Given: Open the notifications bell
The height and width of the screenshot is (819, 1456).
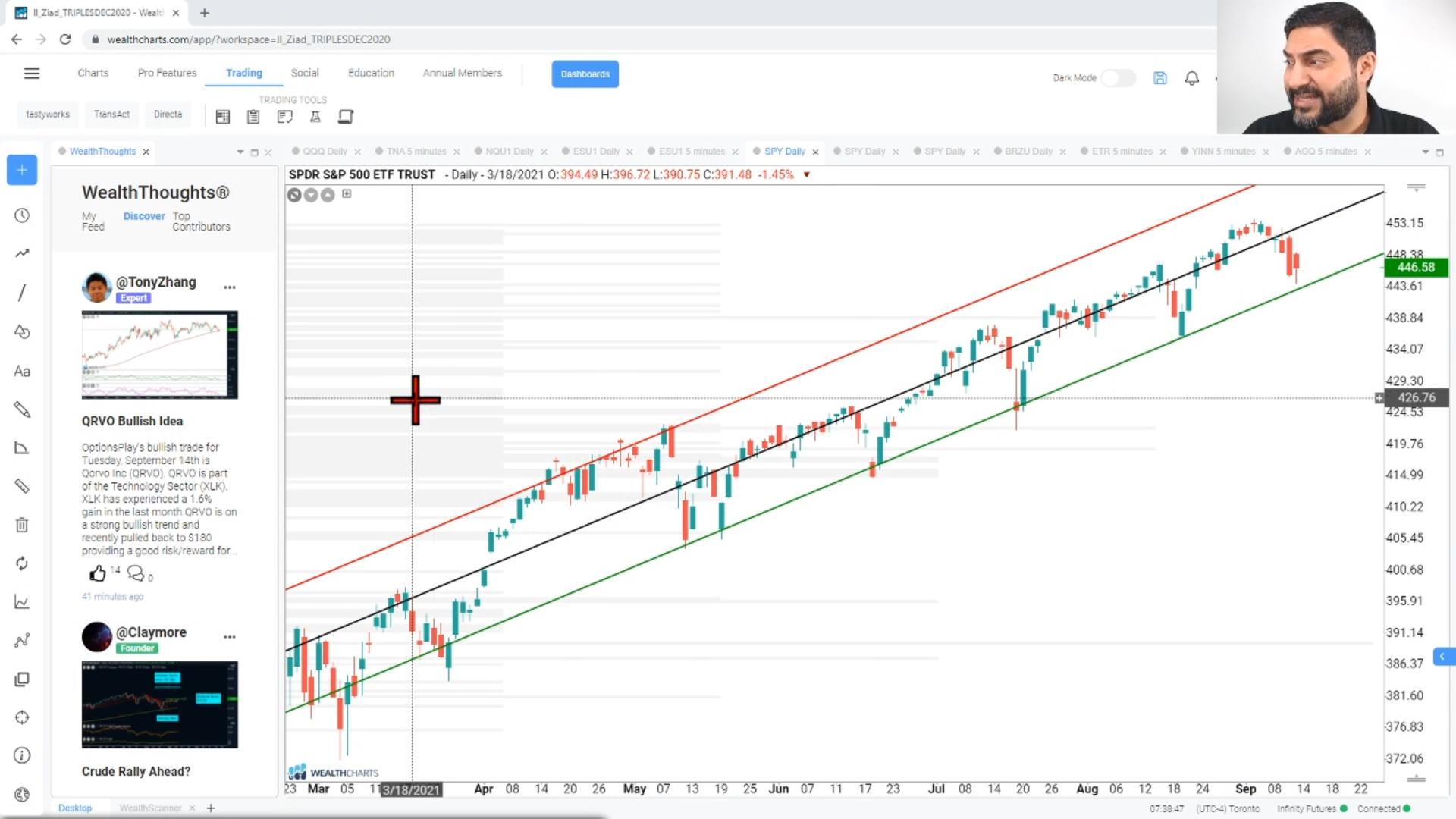Looking at the screenshot, I should (x=1192, y=78).
